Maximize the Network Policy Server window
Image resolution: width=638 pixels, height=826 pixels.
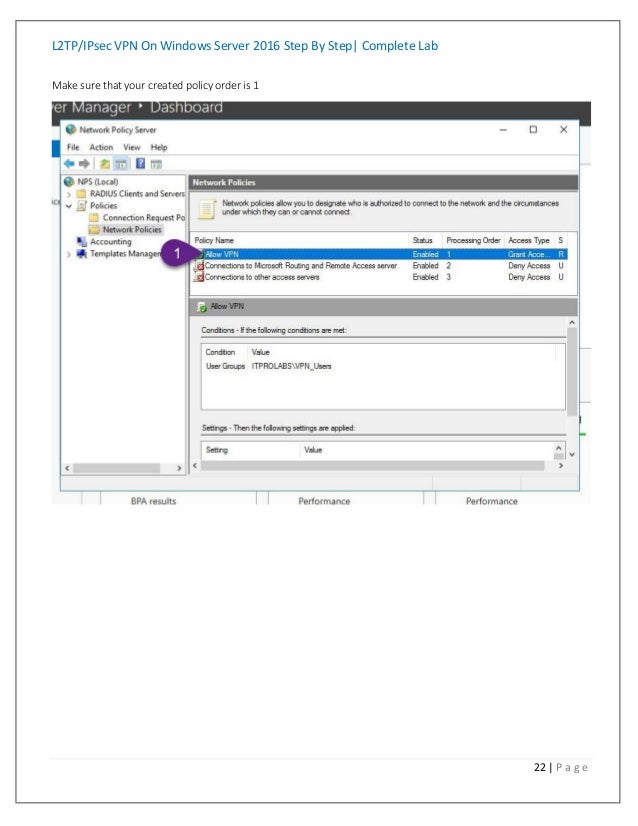click(x=533, y=130)
